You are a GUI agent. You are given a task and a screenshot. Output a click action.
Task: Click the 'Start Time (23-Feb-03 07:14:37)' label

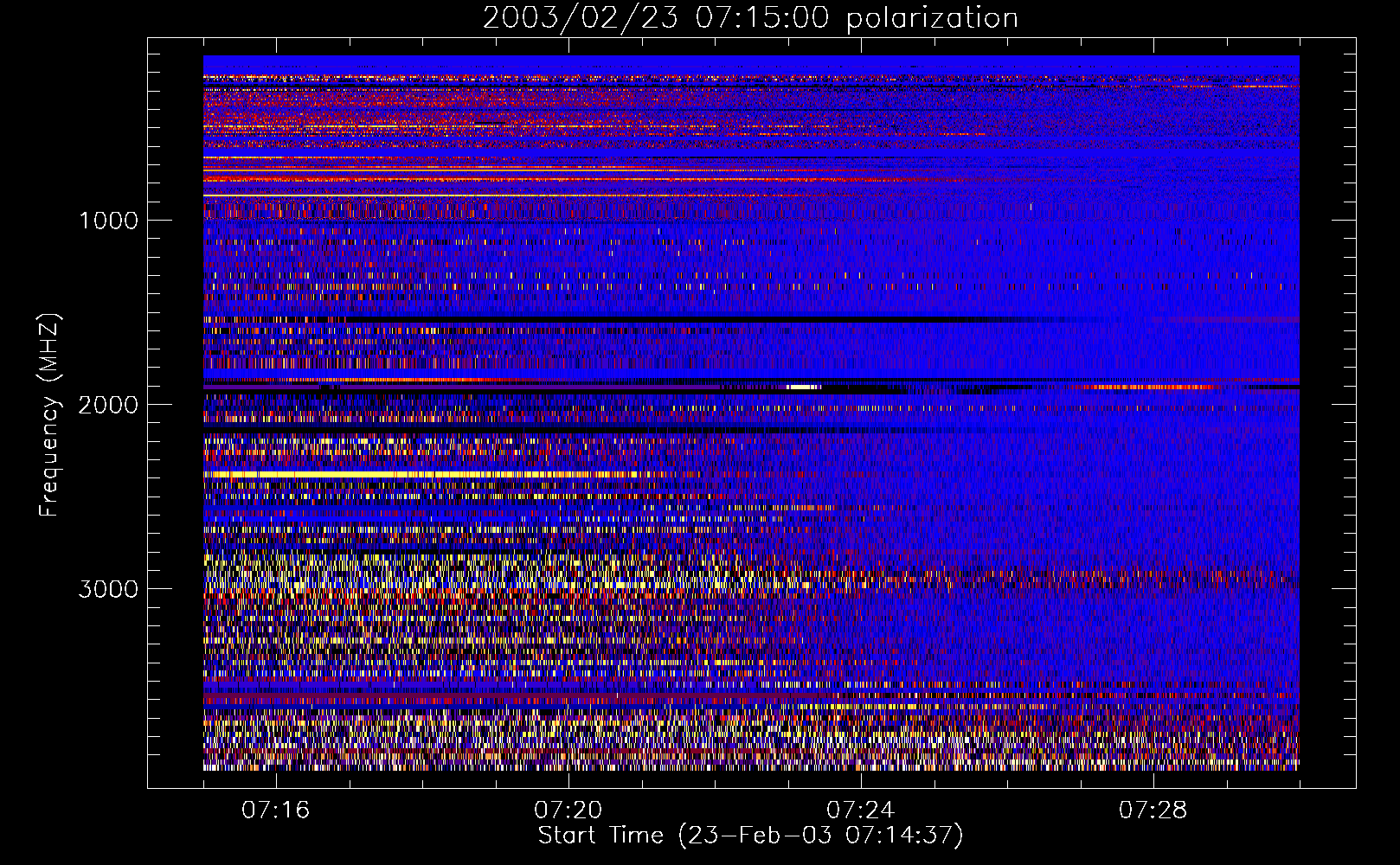(x=750, y=836)
